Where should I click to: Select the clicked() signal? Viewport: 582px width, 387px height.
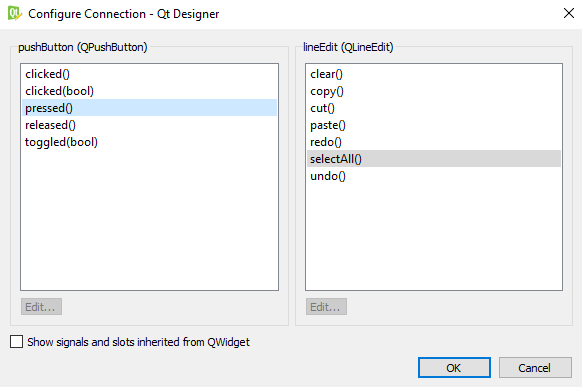149,74
